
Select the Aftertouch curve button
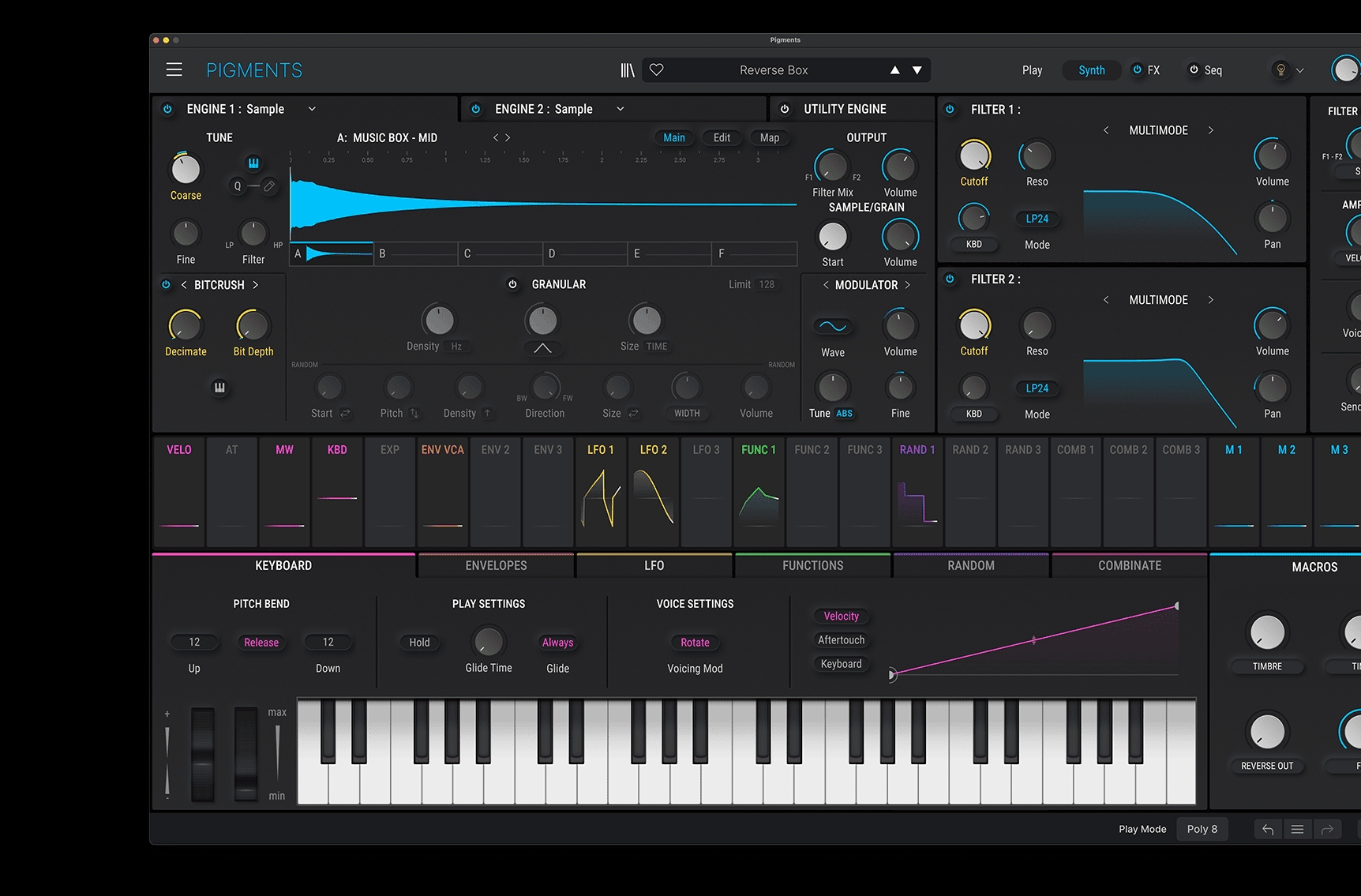tap(841, 640)
